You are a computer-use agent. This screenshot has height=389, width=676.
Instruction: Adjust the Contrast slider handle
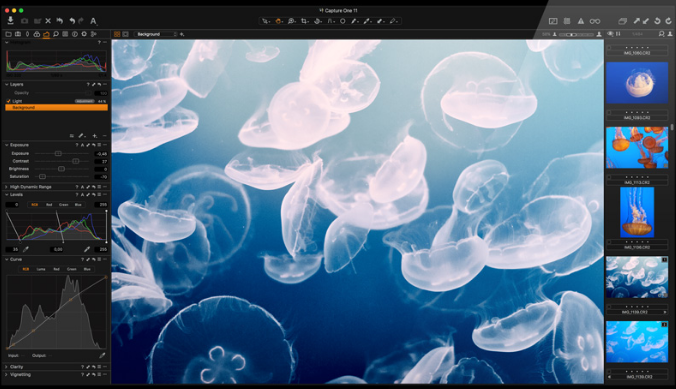(x=75, y=161)
